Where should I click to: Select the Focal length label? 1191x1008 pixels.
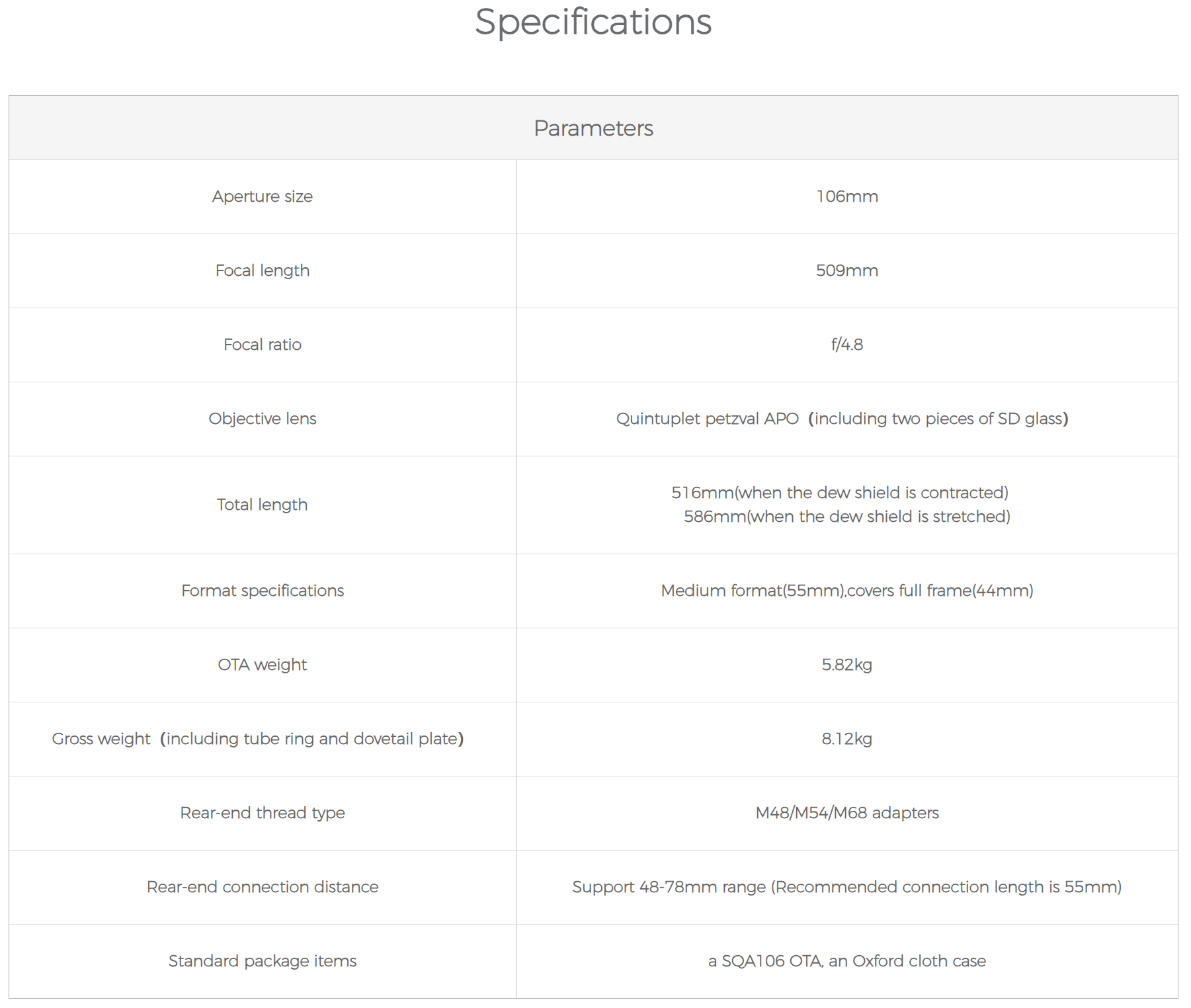click(262, 271)
